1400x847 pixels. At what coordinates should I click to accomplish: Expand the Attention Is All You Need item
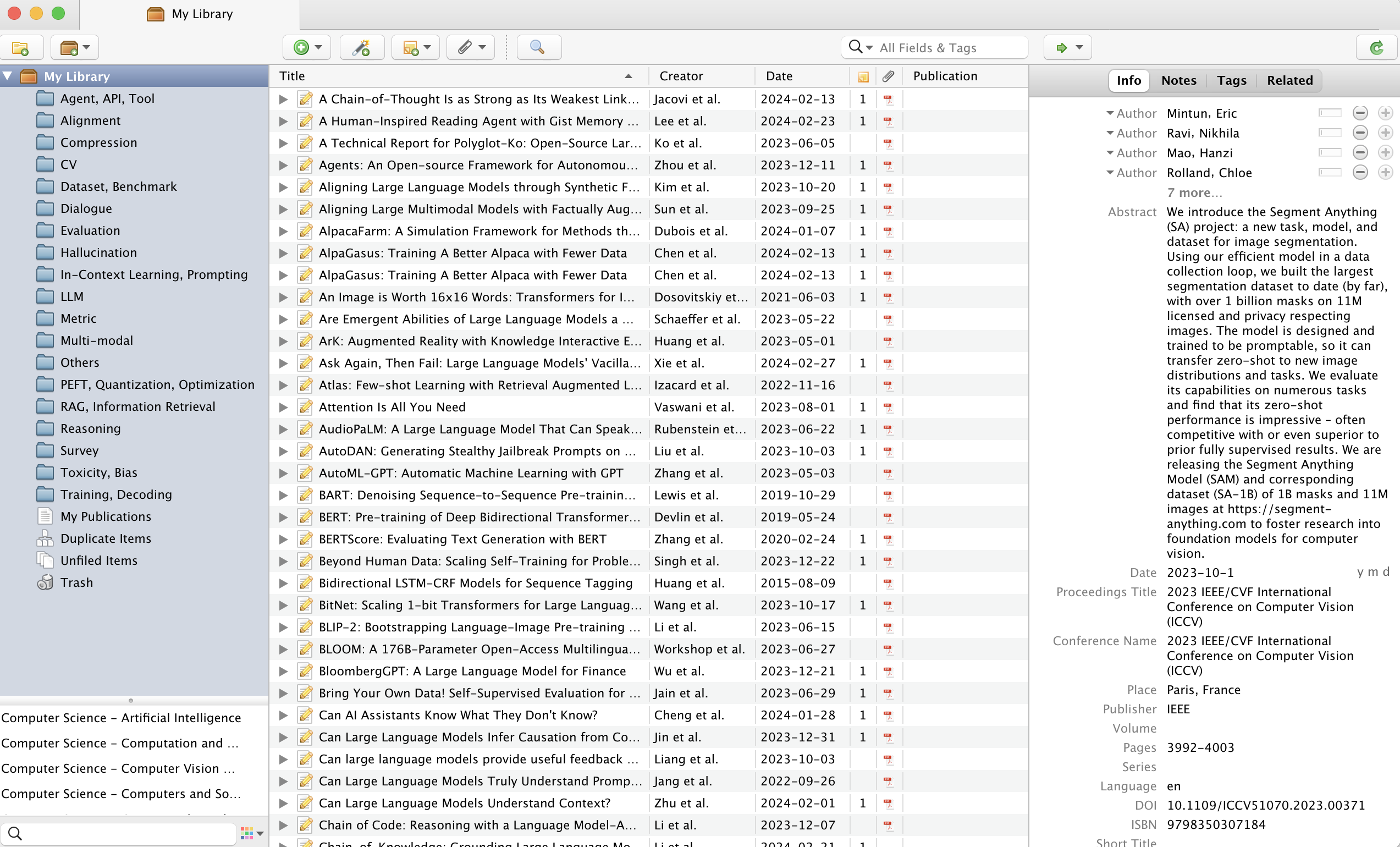(x=283, y=407)
